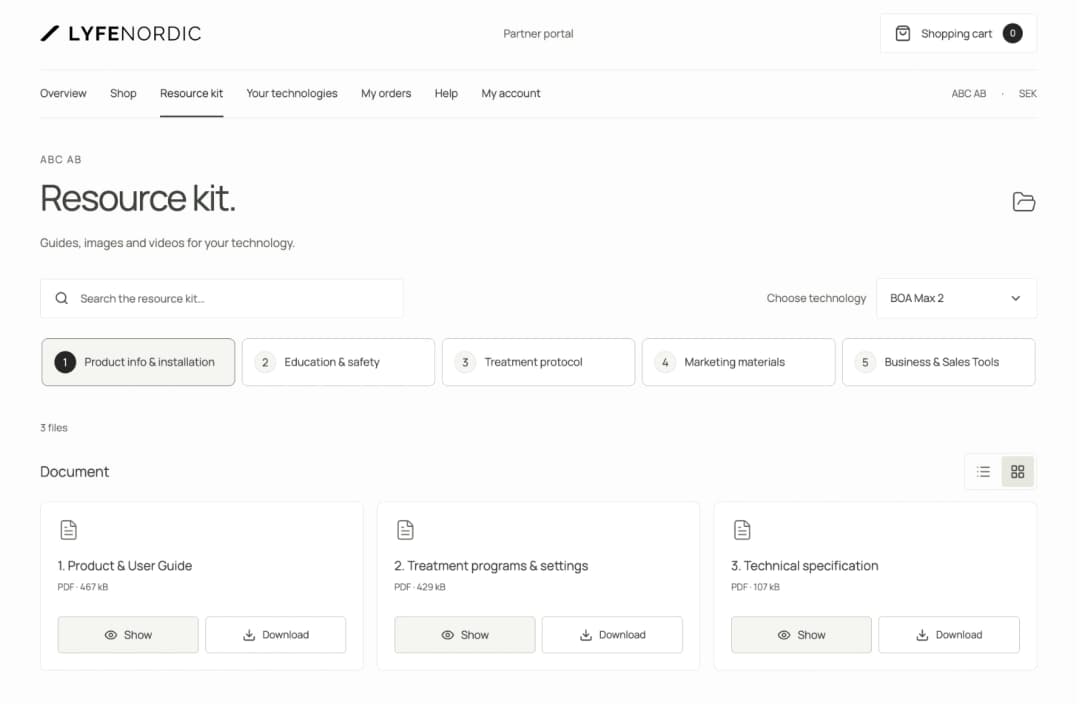The width and height of the screenshot is (1080, 704).
Task: Click the ABC AB company label in navigation
Action: [968, 93]
